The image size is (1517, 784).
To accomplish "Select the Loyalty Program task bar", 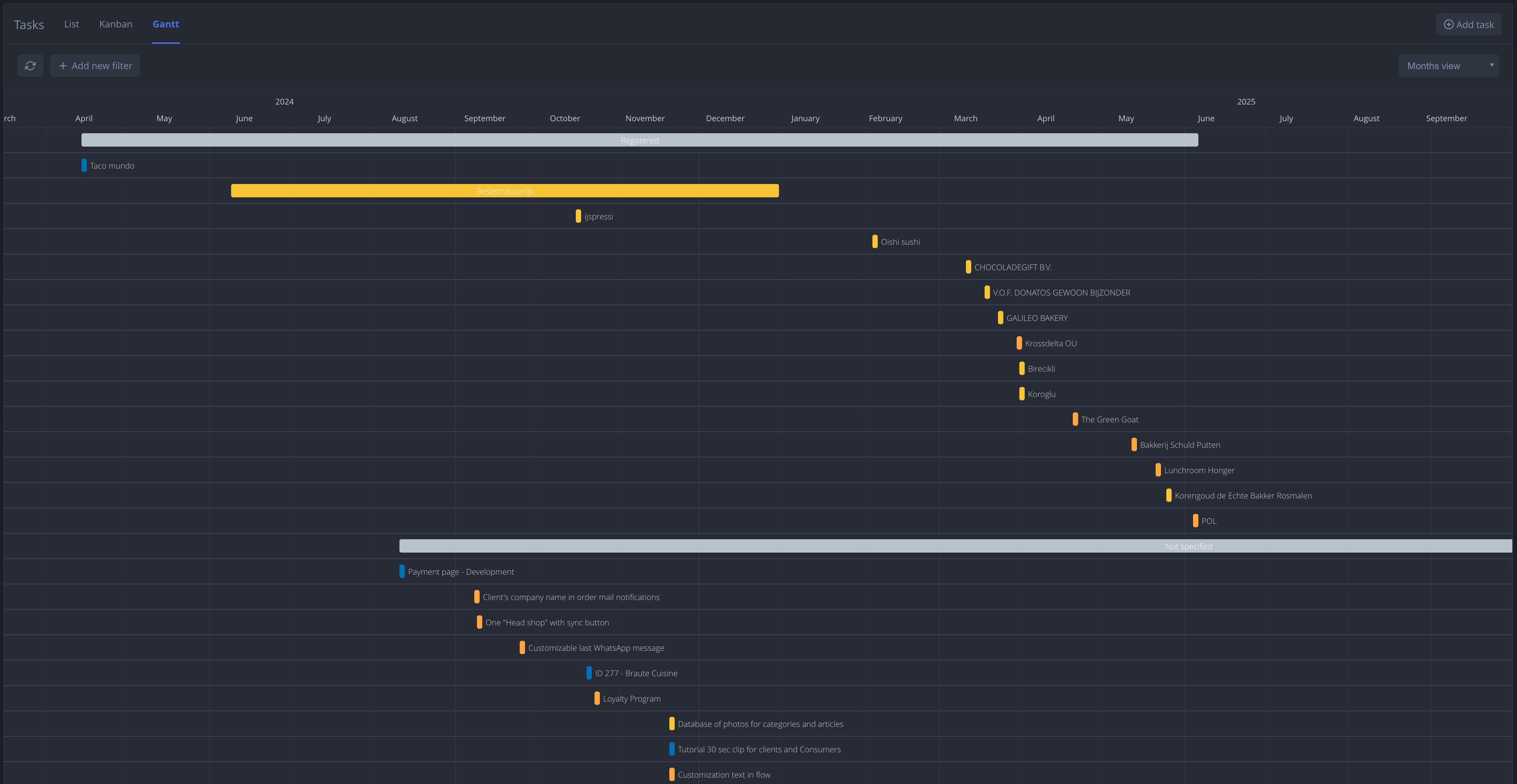I will [x=597, y=698].
